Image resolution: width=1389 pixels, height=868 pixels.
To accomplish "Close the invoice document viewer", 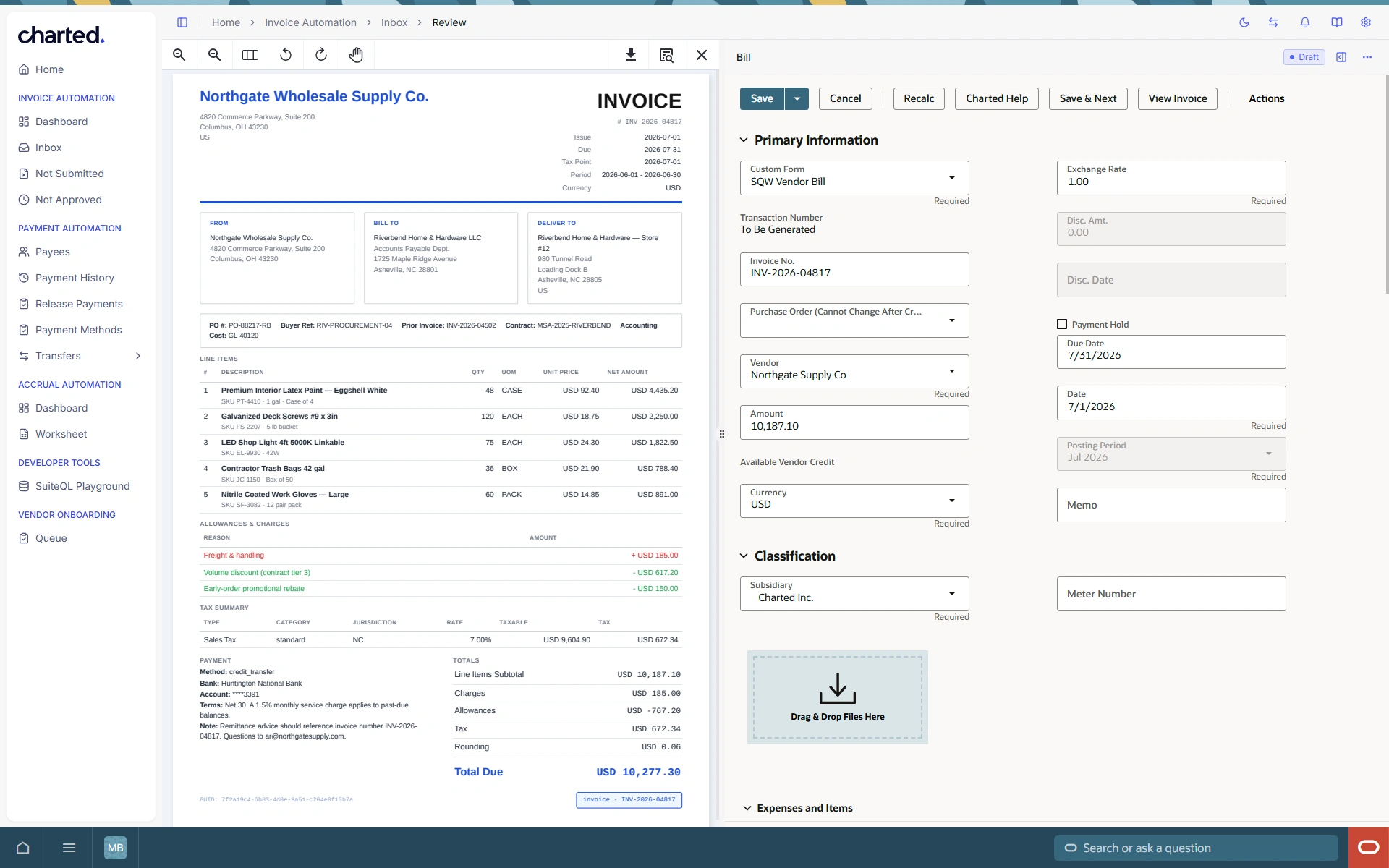I will 702,55.
